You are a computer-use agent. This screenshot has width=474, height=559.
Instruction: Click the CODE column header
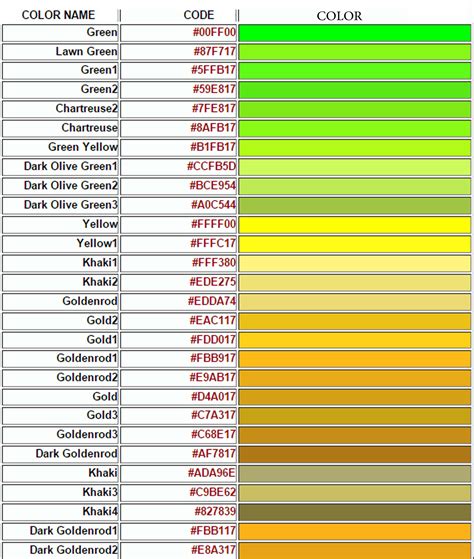[x=199, y=15]
